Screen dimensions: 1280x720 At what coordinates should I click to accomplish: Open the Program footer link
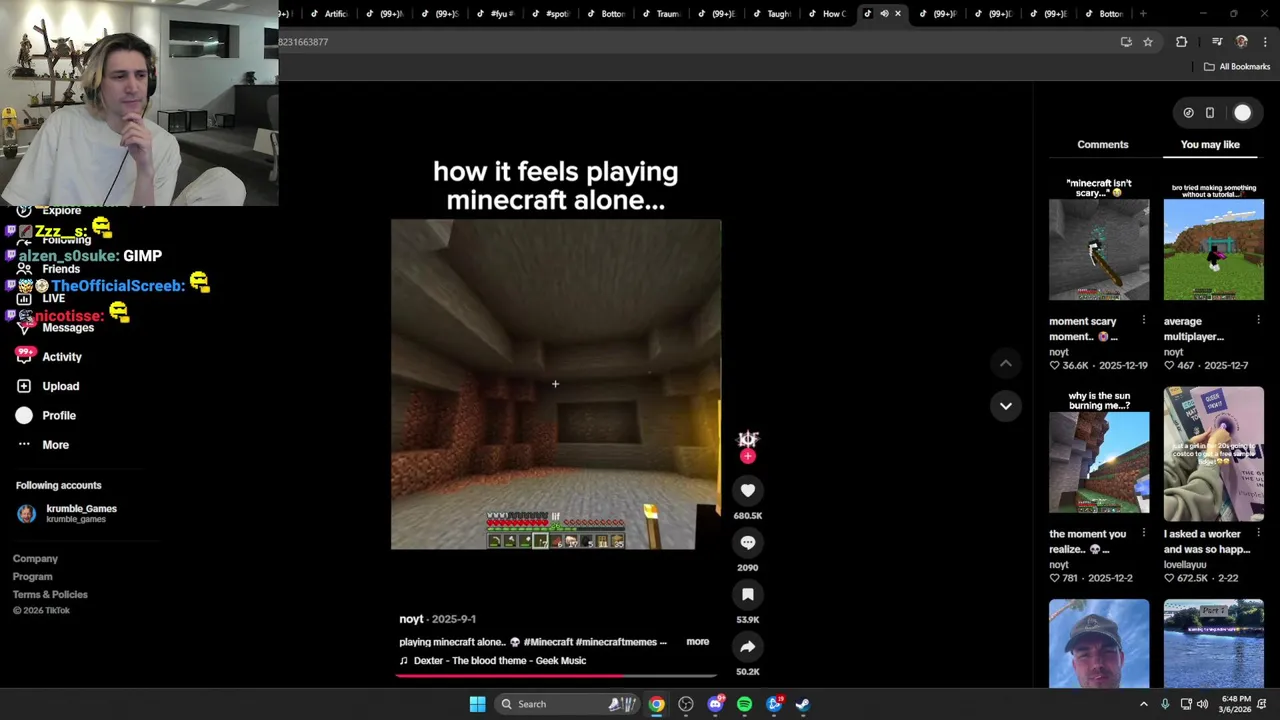coord(32,576)
